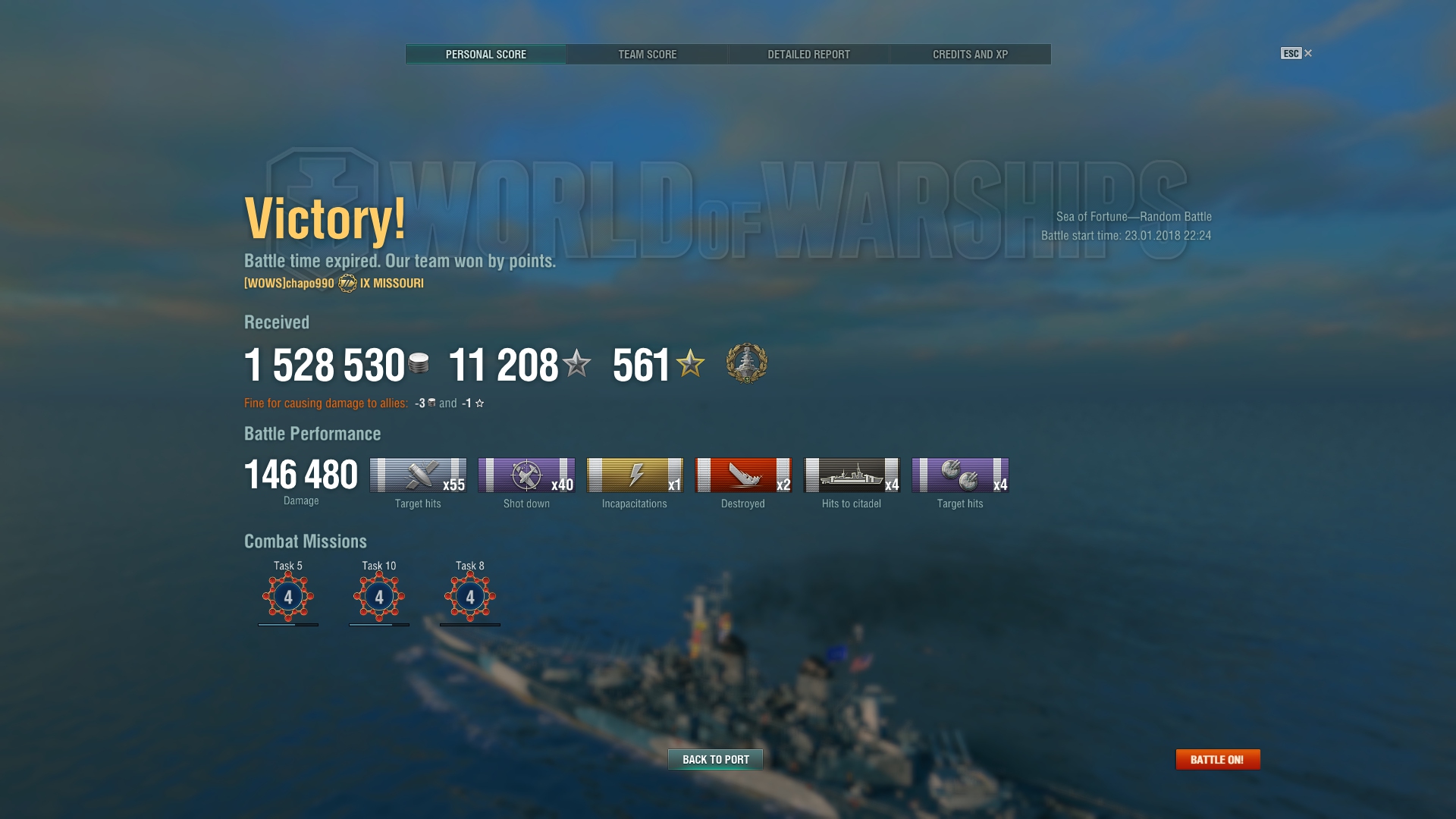Screen dimensions: 1456x819
Task: Click the Back to Port button
Action: (x=715, y=759)
